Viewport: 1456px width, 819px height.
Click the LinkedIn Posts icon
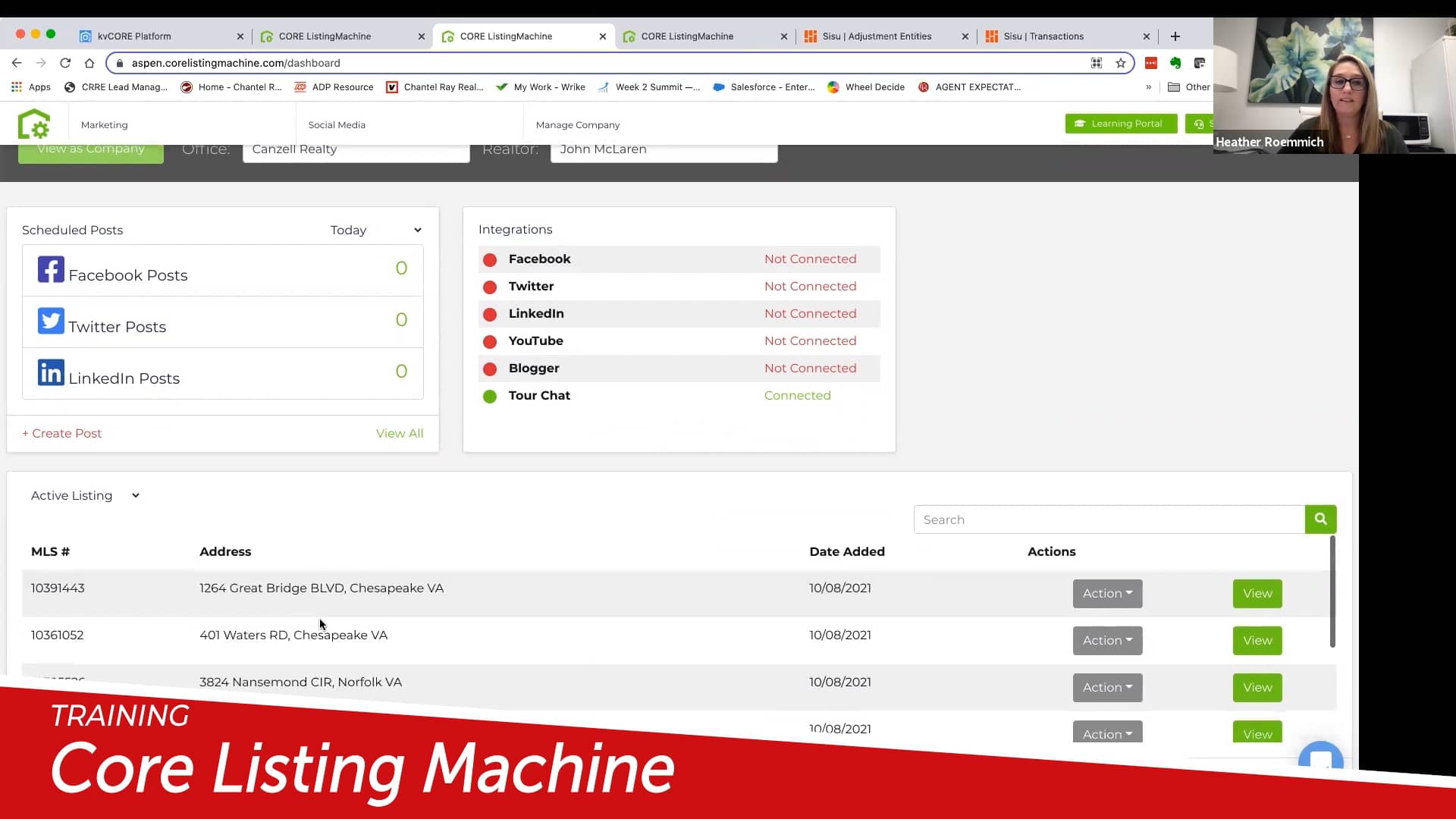[50, 372]
